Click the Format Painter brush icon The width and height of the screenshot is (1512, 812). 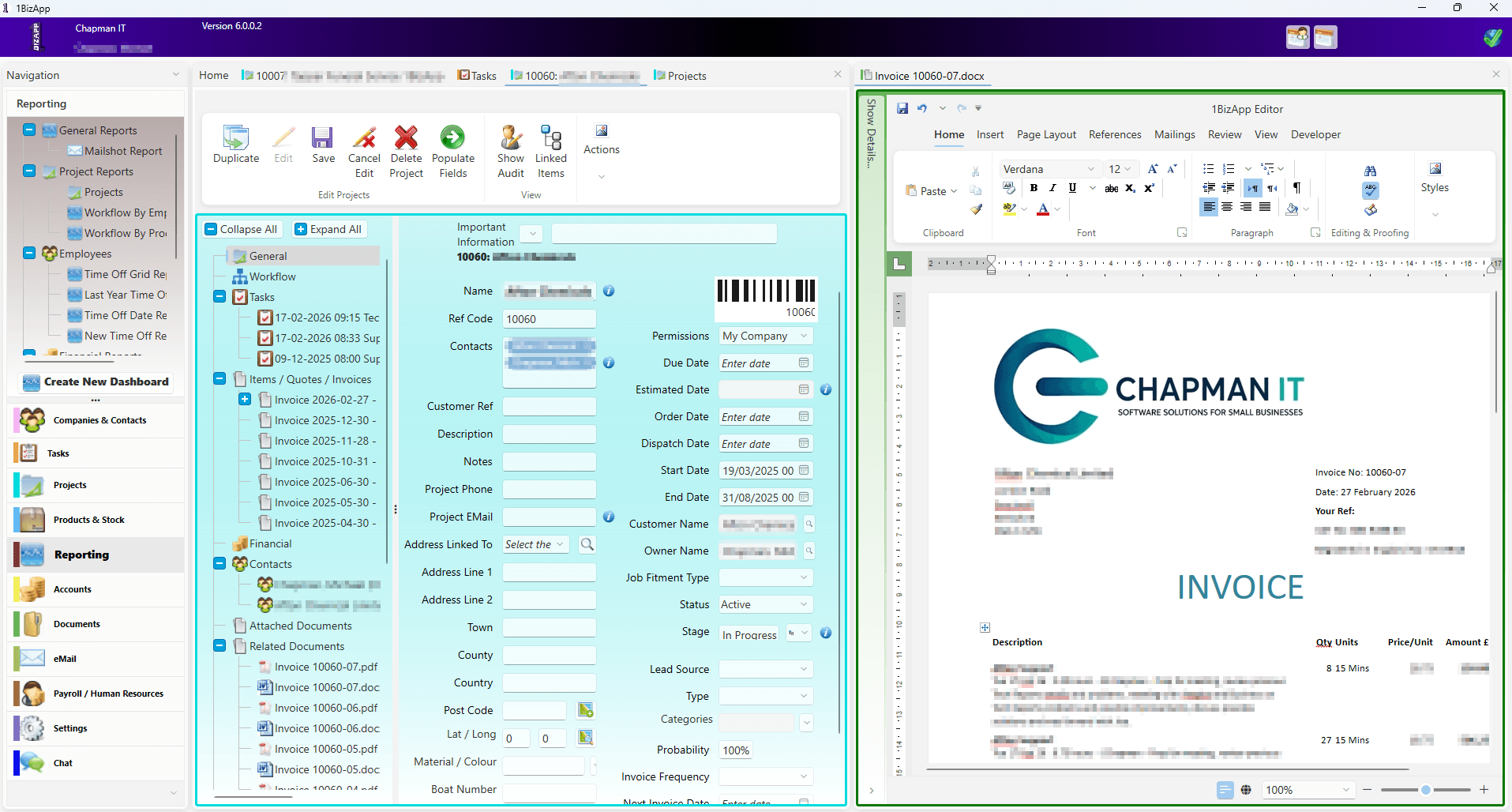tap(977, 209)
